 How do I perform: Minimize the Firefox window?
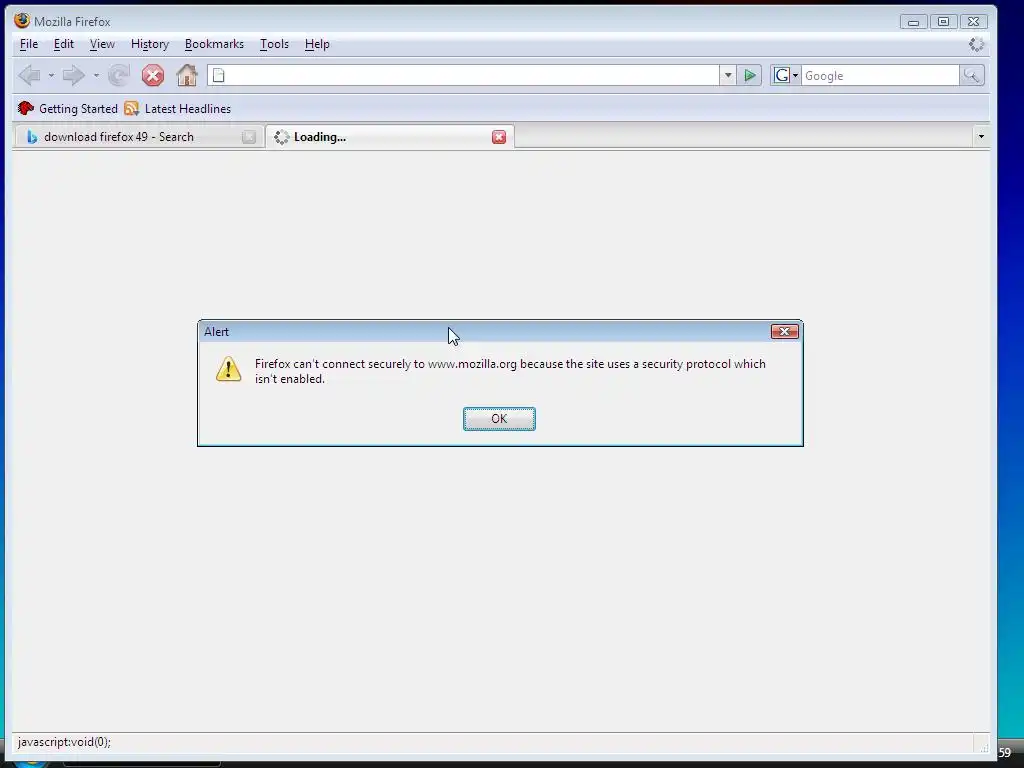913,22
